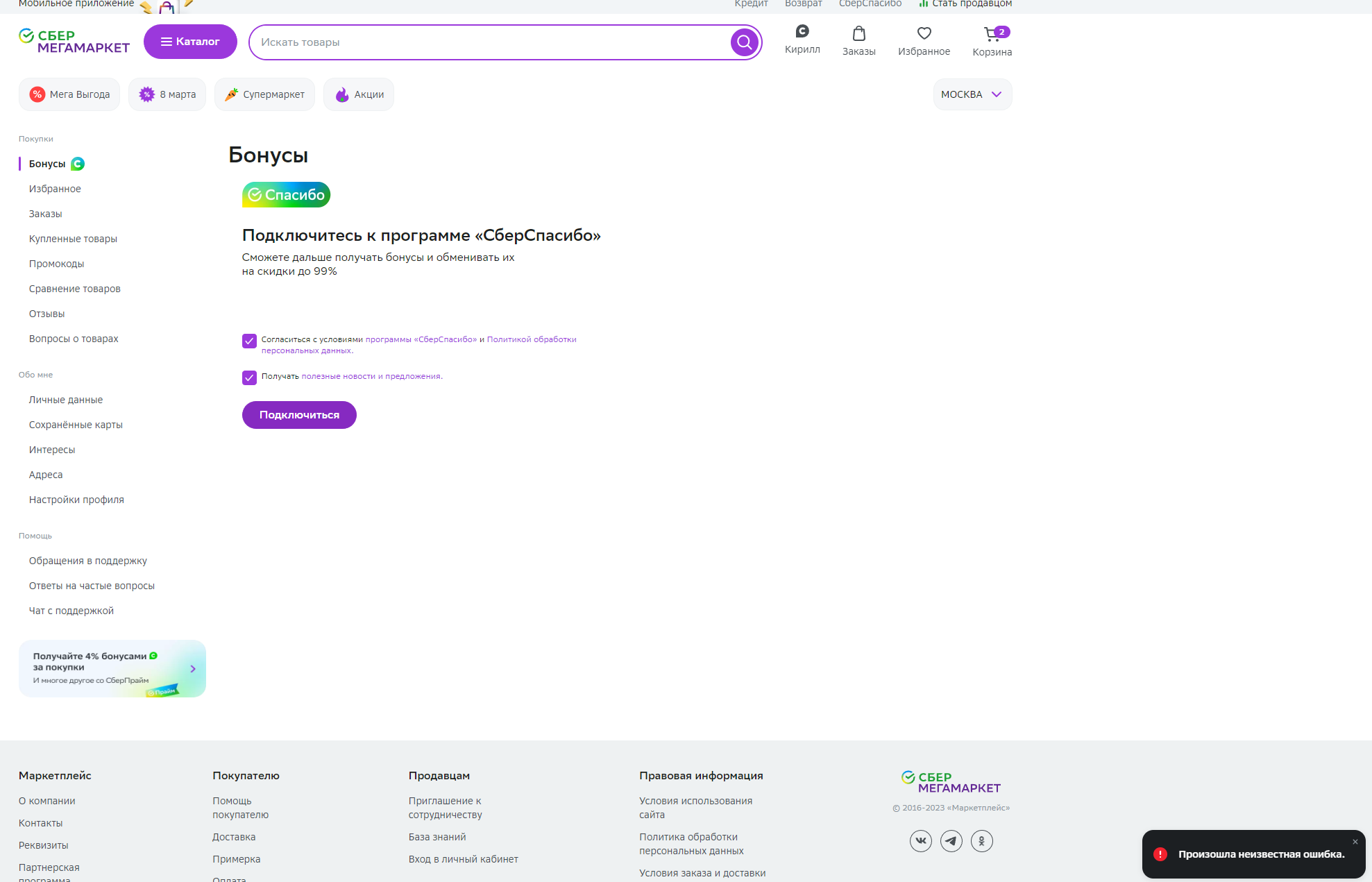
Task: Open the СберПрайм 4% bonus banner
Action: coord(112,669)
